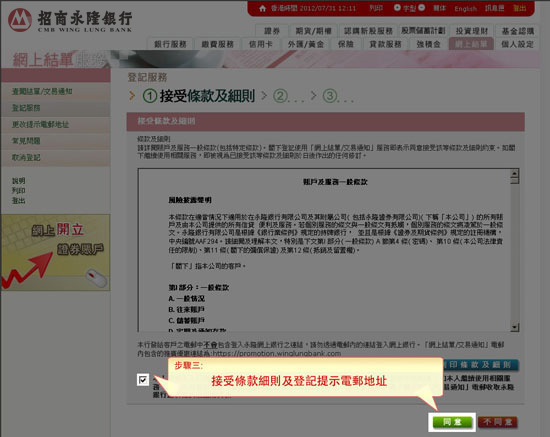Open the 信用卡 tab
Screen dimensions: 550x437
(x=261, y=44)
